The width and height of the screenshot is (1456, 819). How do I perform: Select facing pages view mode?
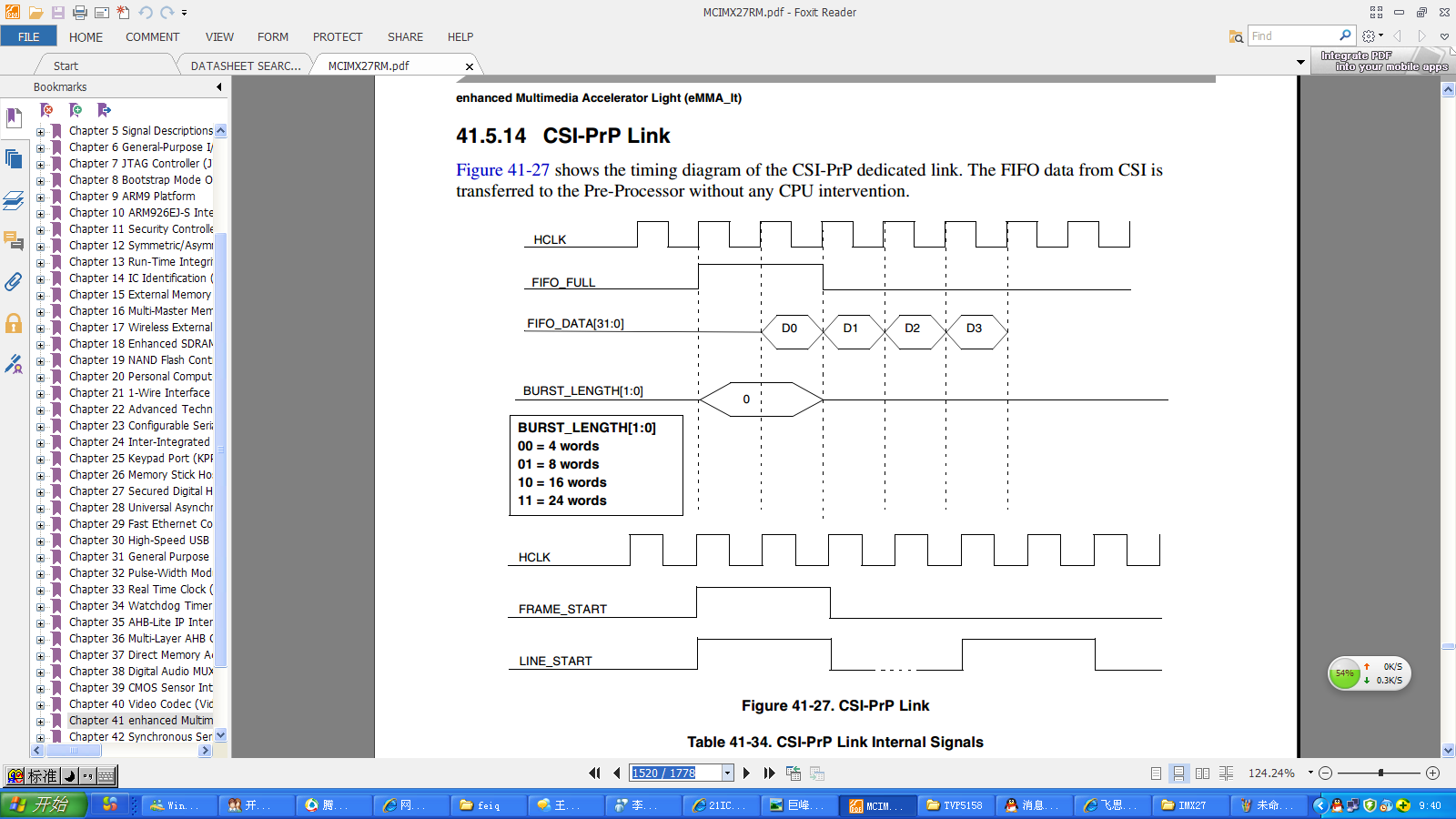point(1202,773)
